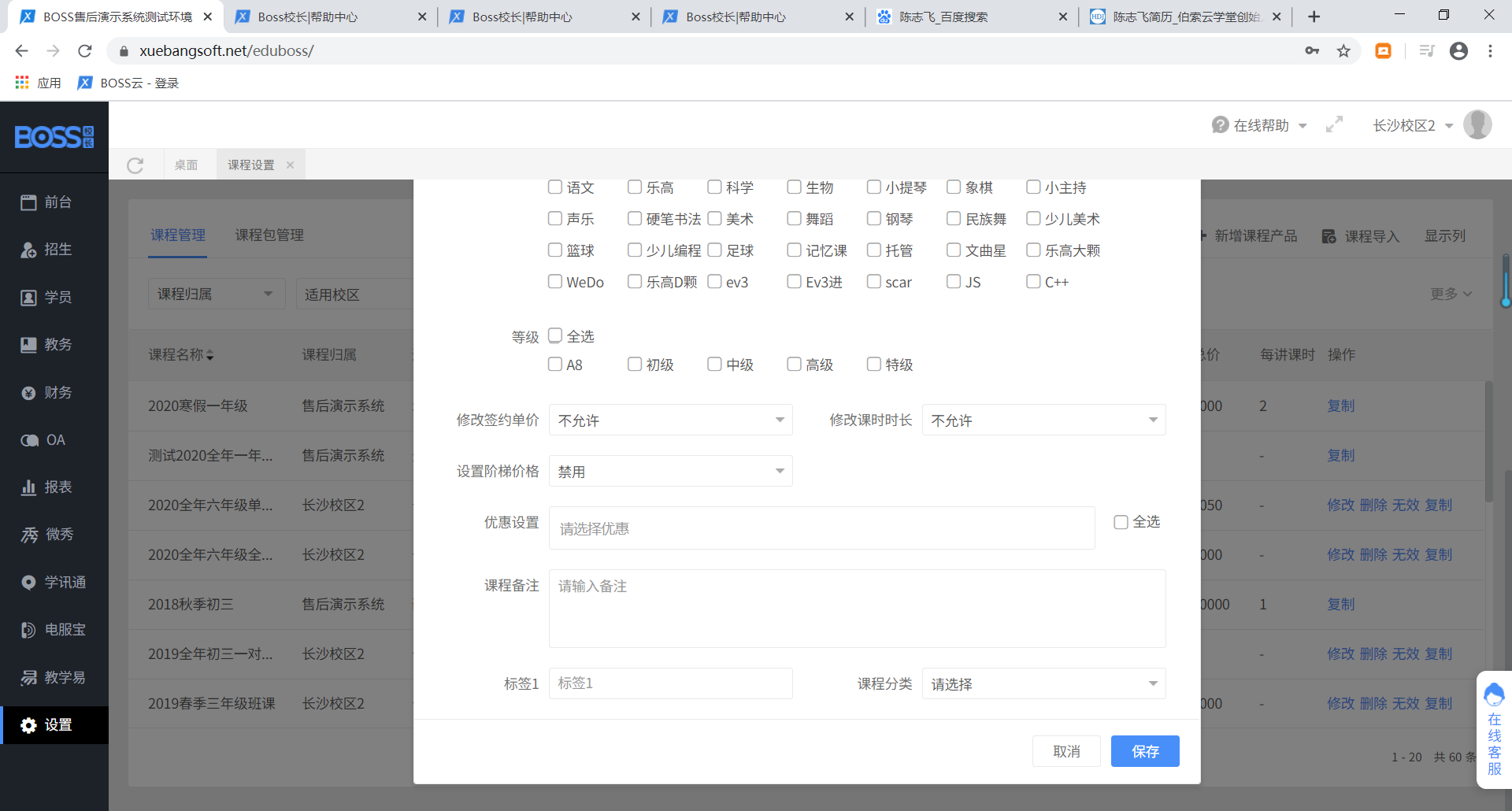
Task: Click the 保存 button
Action: (1145, 751)
